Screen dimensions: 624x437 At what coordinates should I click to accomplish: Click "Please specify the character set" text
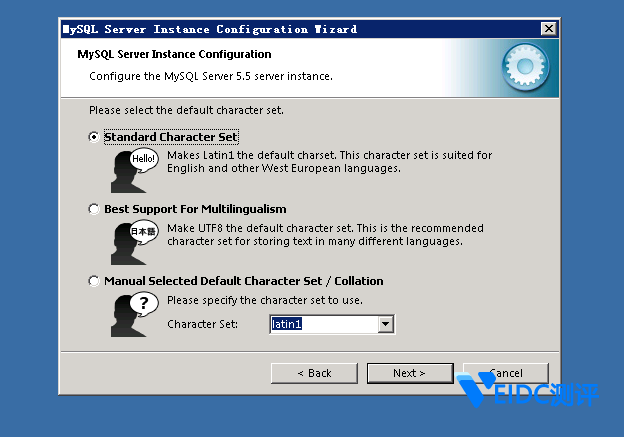point(264,300)
